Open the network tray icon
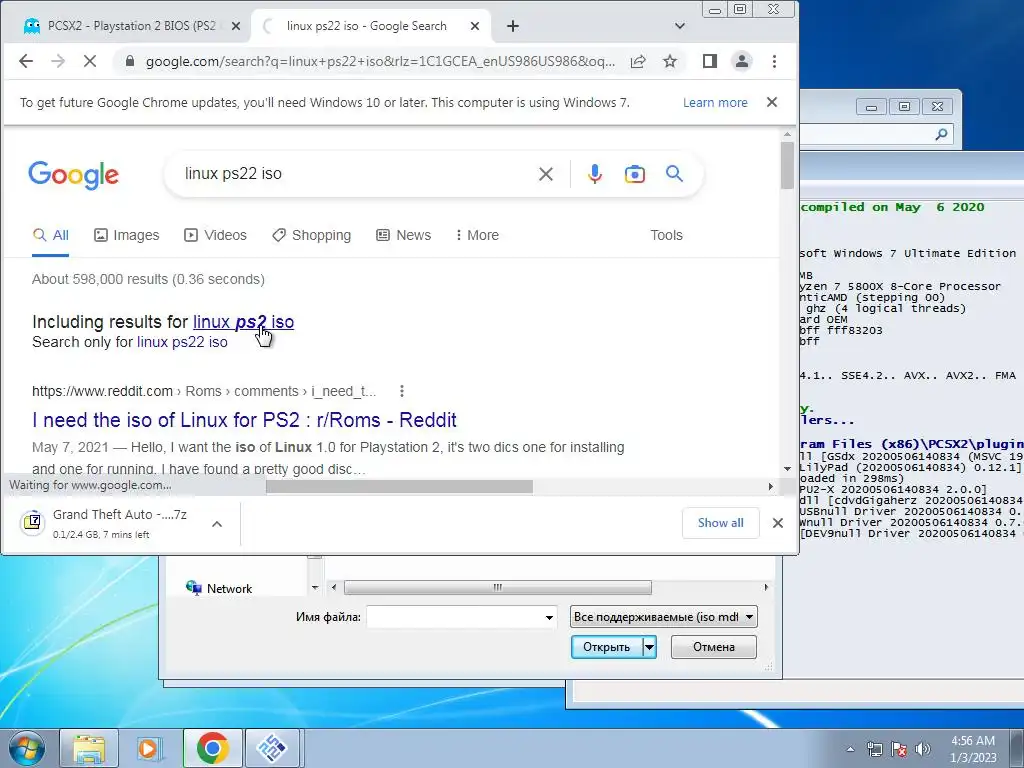Image resolution: width=1024 pixels, height=768 pixels. (x=874, y=749)
